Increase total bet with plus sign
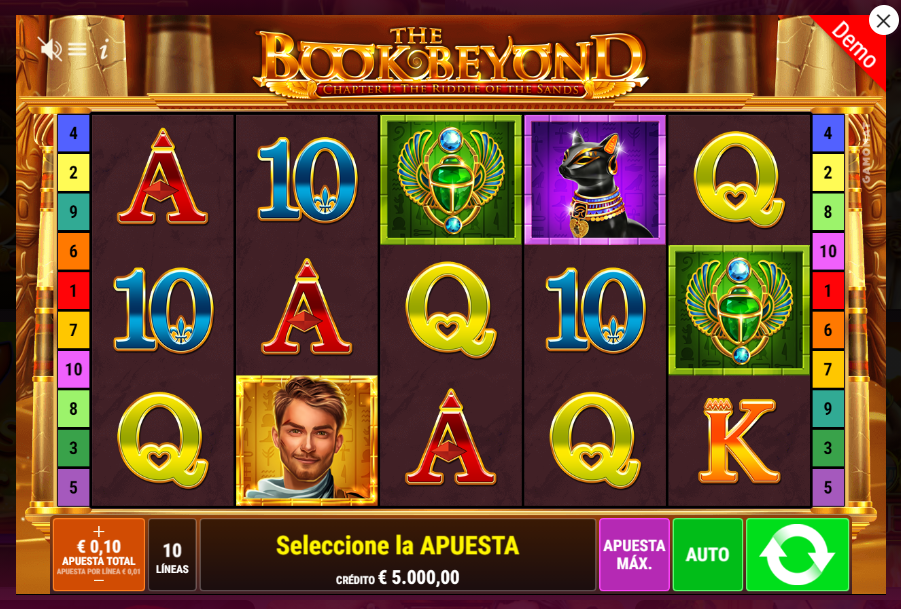The width and height of the screenshot is (901, 609). (x=99, y=531)
